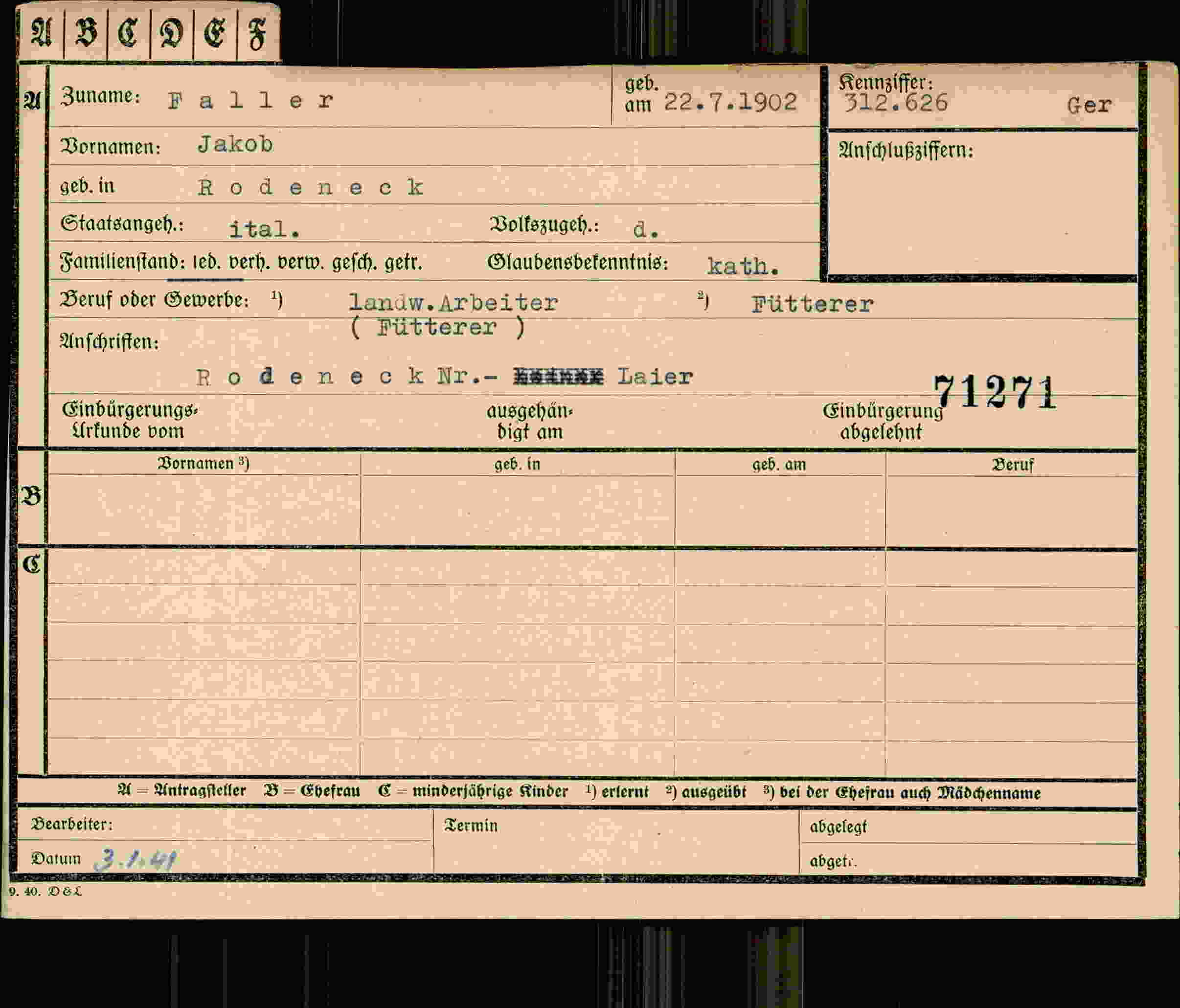Click the 'Staatsangeh.:' label
1180x1008 pixels.
pyautogui.click(x=122, y=223)
